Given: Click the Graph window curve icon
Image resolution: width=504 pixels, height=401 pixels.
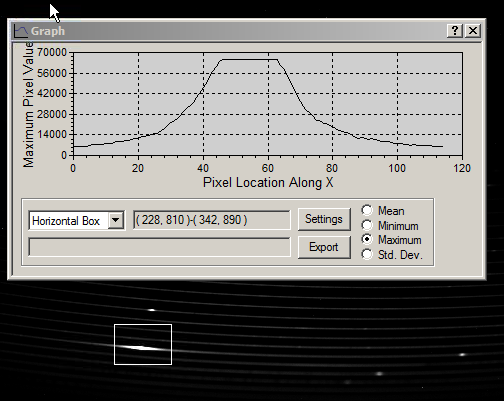Looking at the screenshot, I should pos(21,31).
